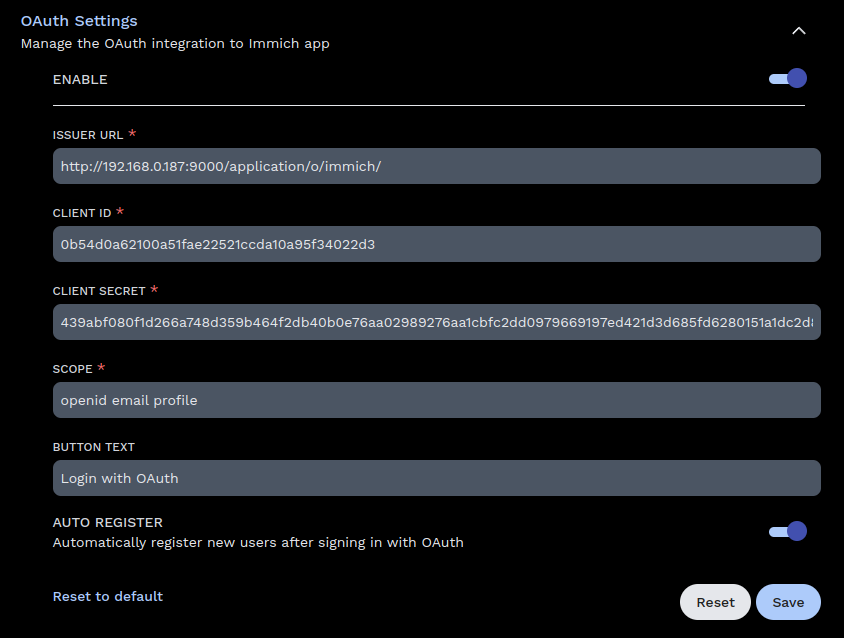This screenshot has height=638, width=844.
Task: Open the Reset to default link
Action: point(107,596)
